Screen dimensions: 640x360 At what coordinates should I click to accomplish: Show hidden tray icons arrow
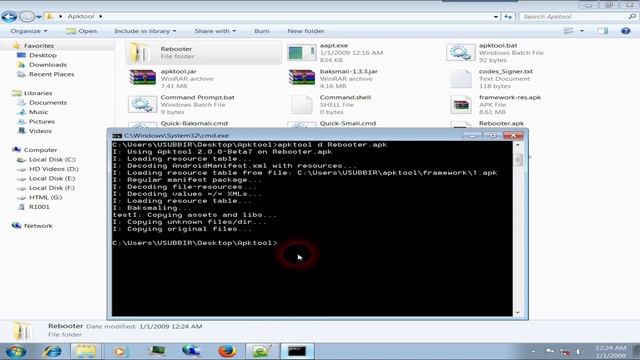tap(533, 351)
